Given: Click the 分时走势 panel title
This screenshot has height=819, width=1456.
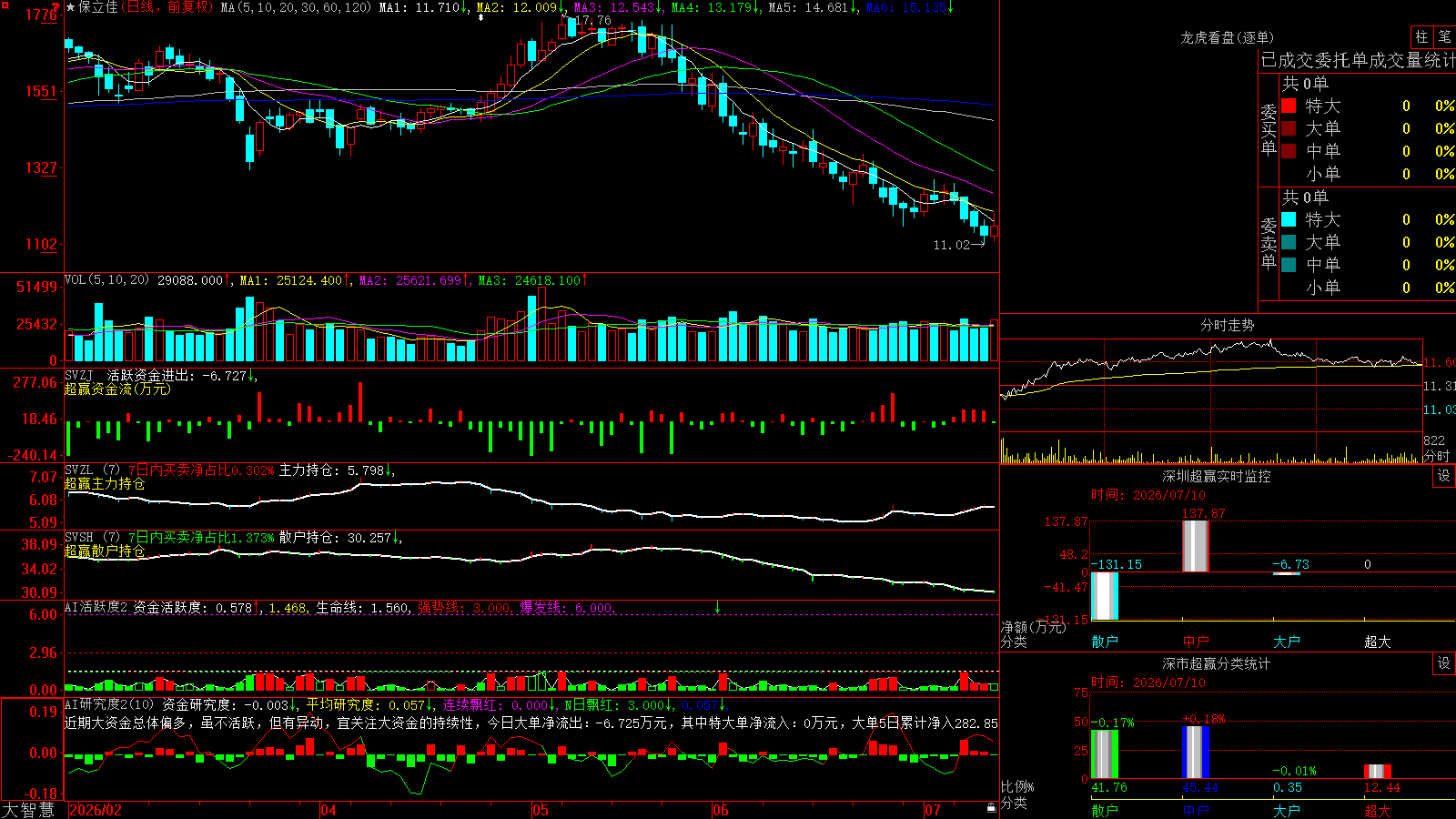Looking at the screenshot, I should click(1227, 325).
